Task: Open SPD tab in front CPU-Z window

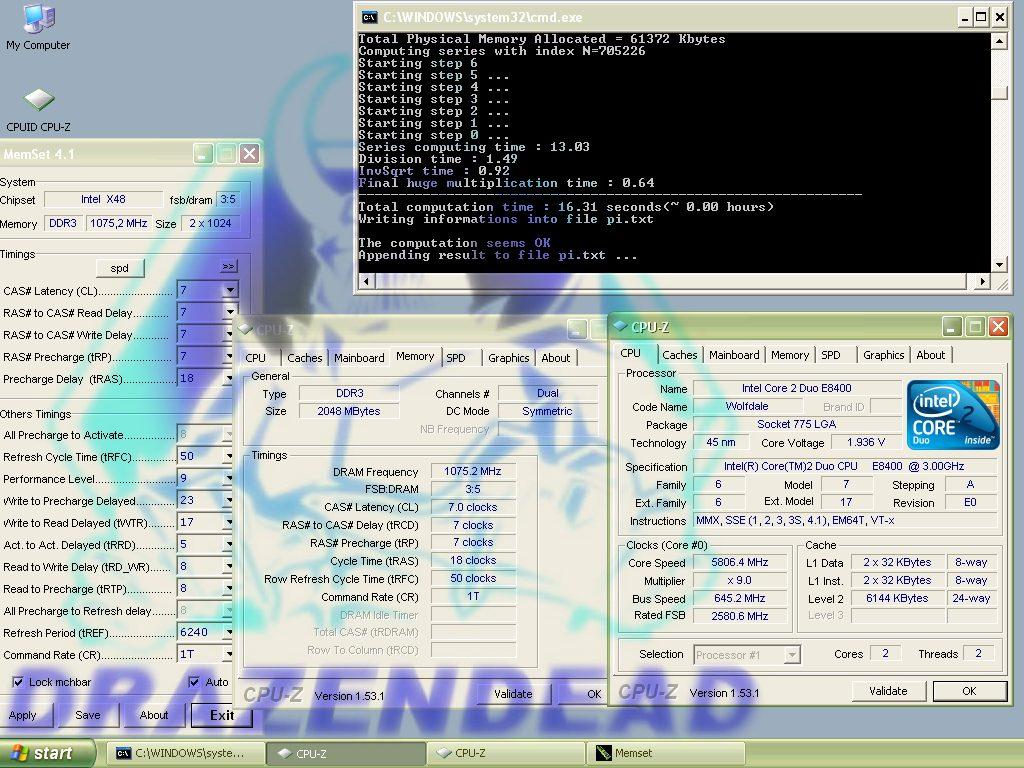Action: (x=831, y=355)
